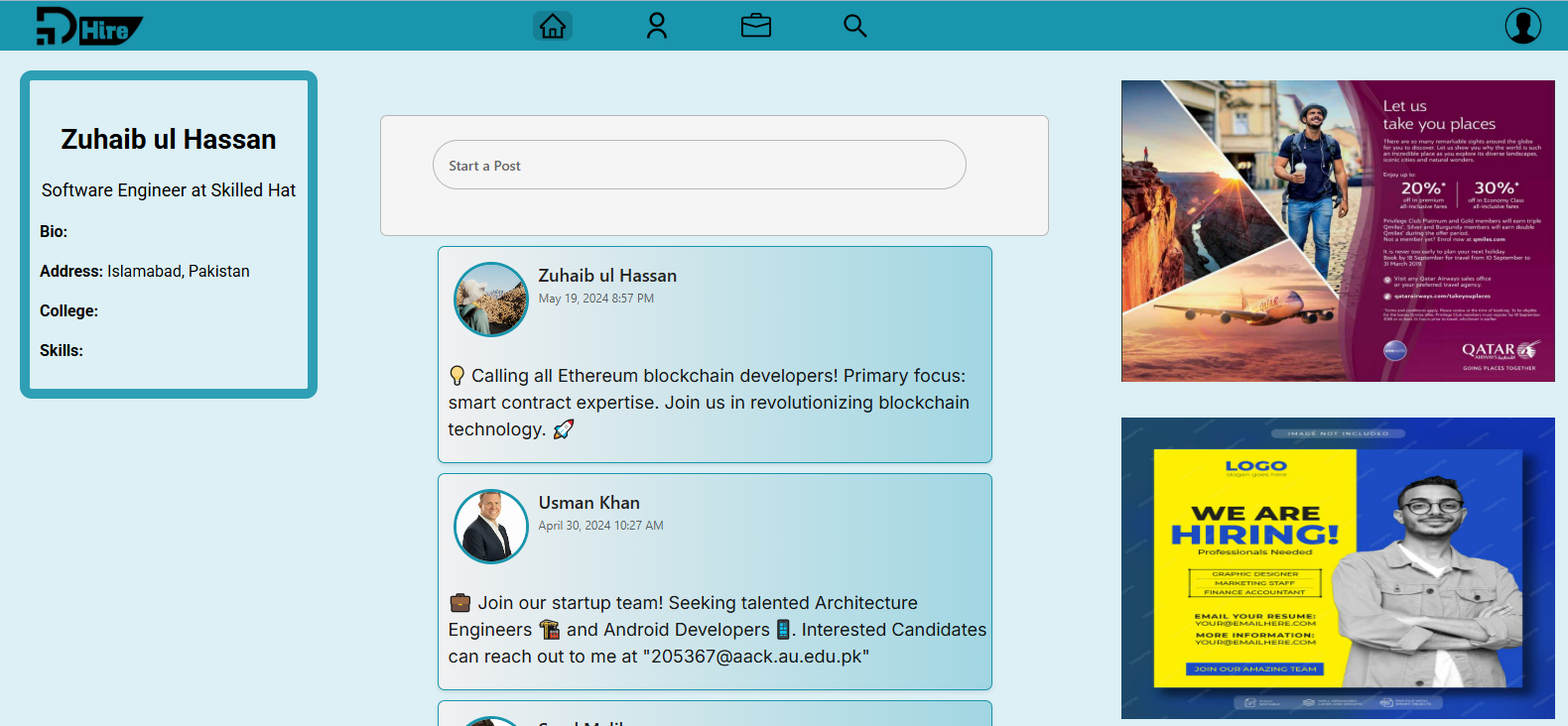The height and width of the screenshot is (726, 1568).
Task: Click the Ethereum blockchain developers post text
Action: 709,403
